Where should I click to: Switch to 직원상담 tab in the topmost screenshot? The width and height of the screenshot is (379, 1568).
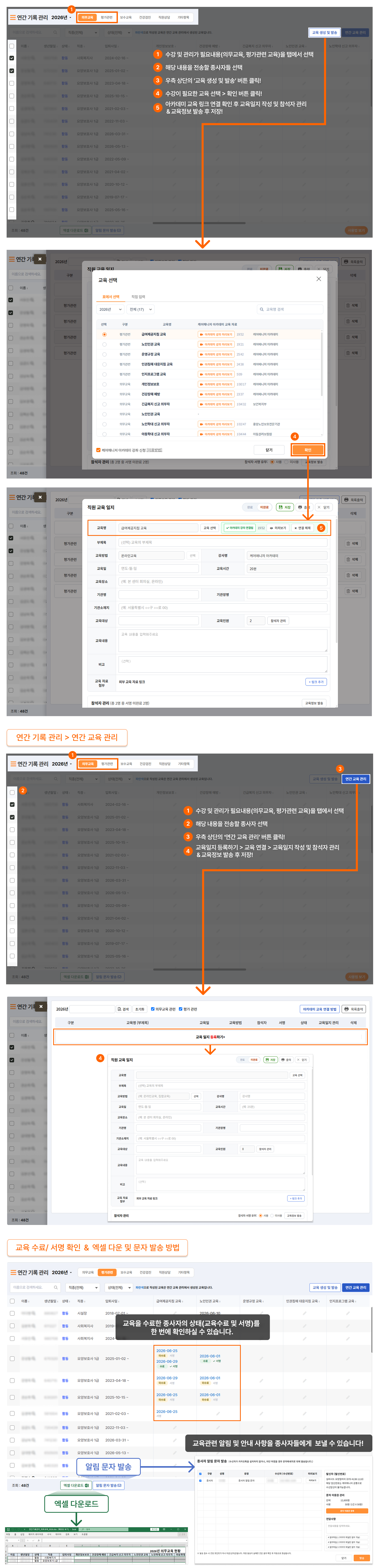tap(164, 18)
